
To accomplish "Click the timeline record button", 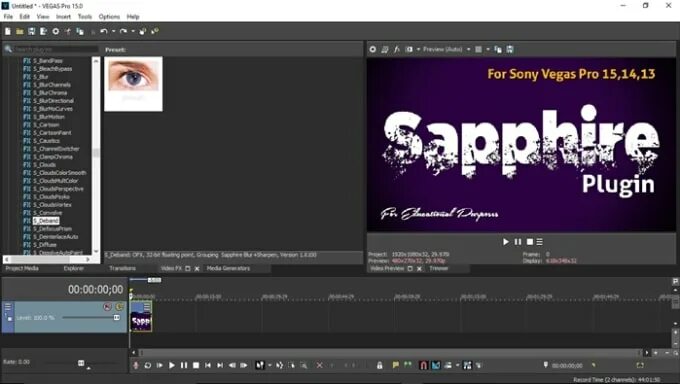I will (136, 365).
